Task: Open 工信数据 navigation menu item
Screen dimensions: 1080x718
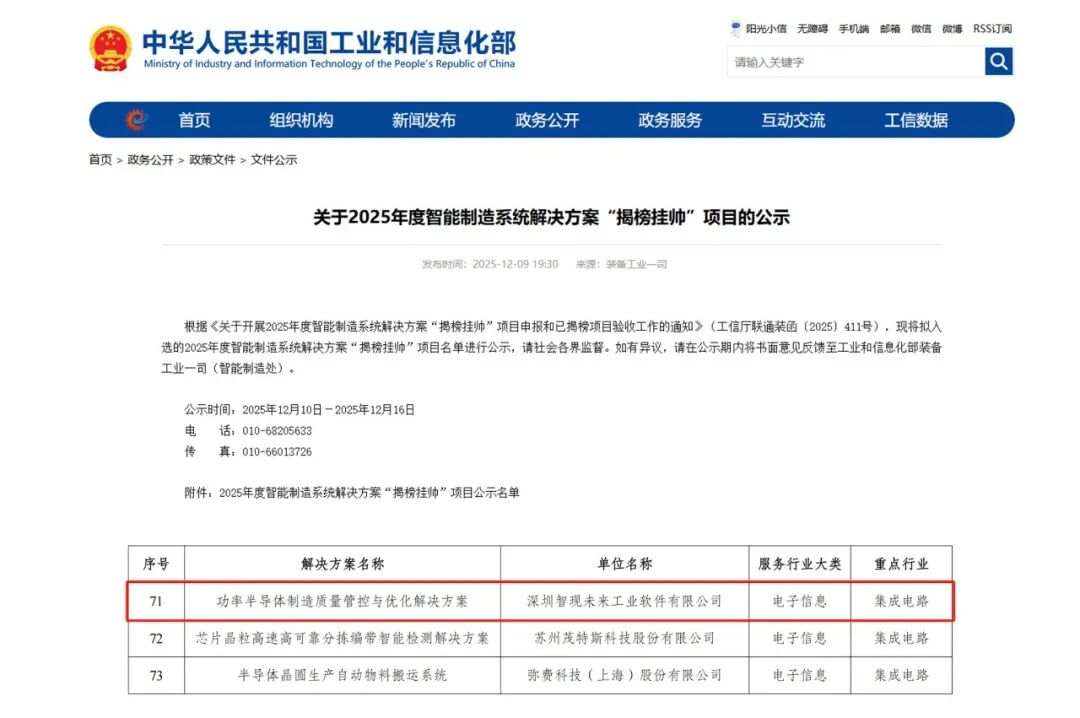Action: (x=916, y=120)
